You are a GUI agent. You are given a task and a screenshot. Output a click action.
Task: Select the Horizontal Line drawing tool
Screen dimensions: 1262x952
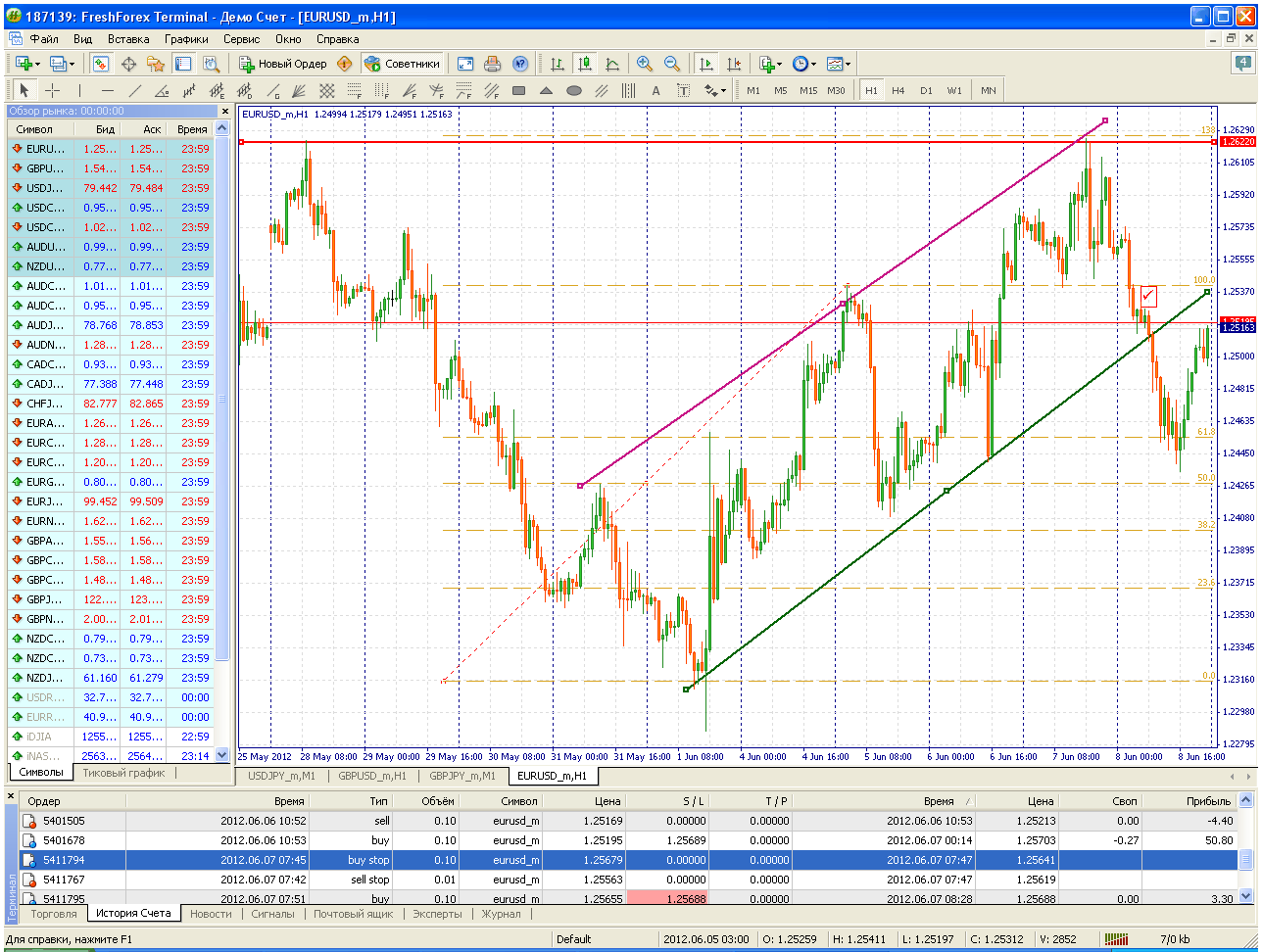coord(108,90)
